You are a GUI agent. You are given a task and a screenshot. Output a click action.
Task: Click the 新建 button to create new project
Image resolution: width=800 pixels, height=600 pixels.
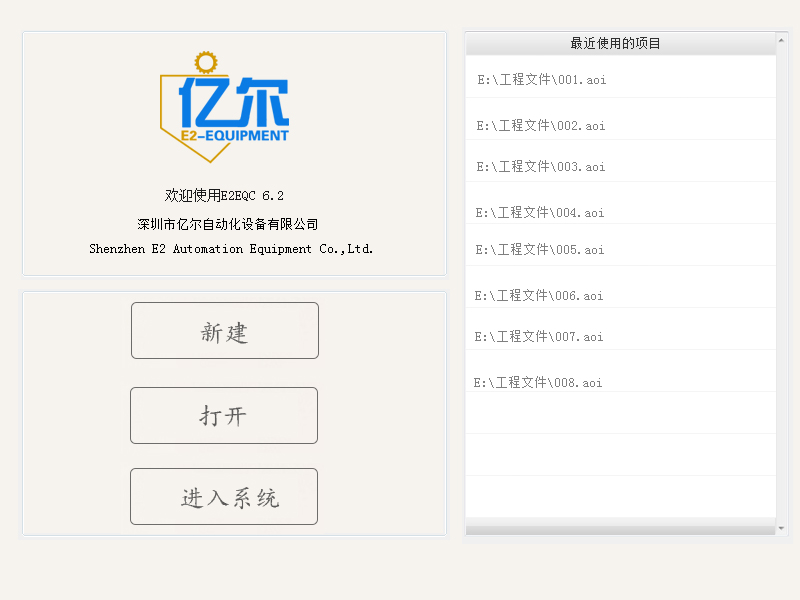coord(224,330)
